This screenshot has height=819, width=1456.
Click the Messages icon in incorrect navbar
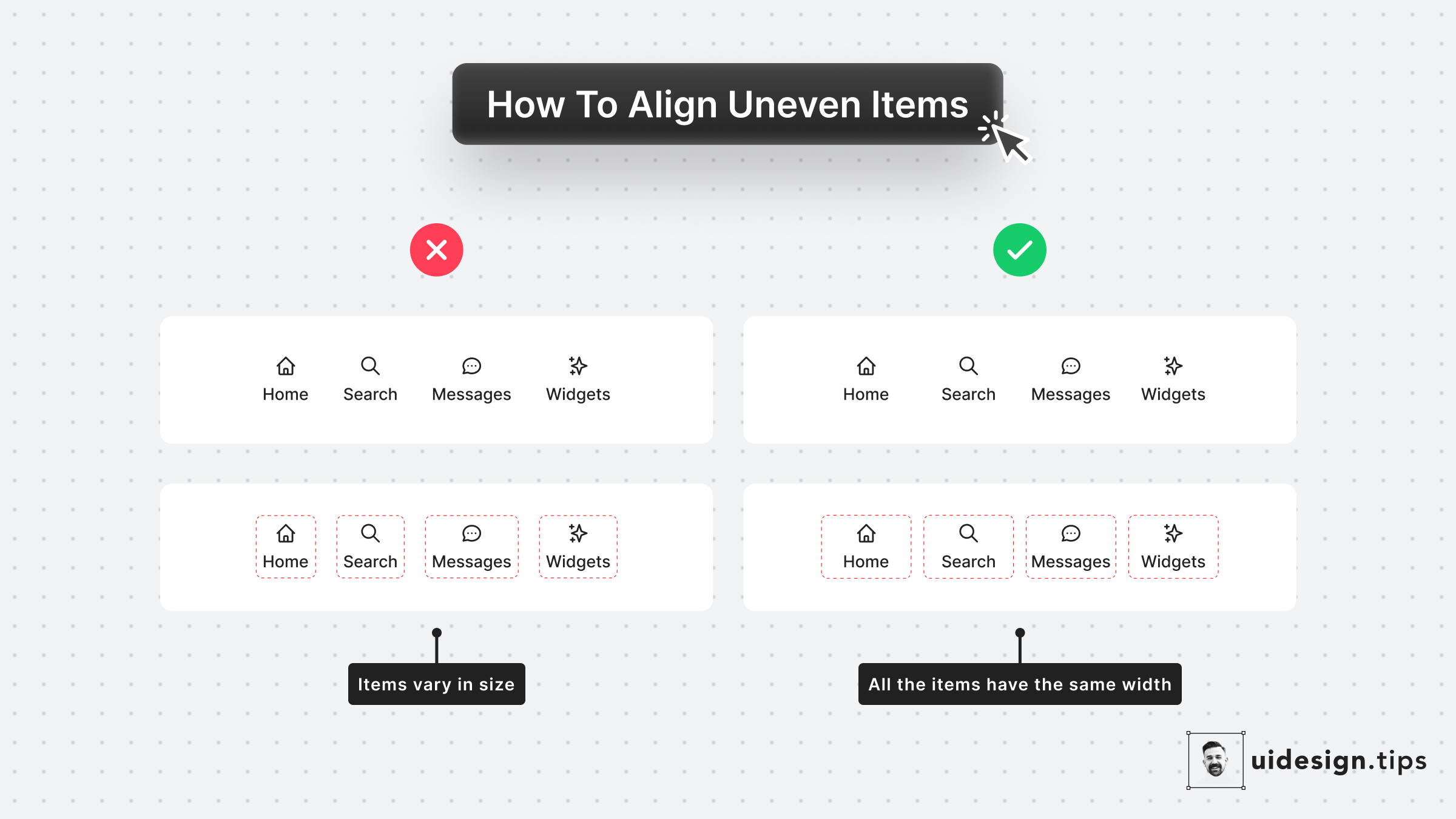[x=470, y=365]
